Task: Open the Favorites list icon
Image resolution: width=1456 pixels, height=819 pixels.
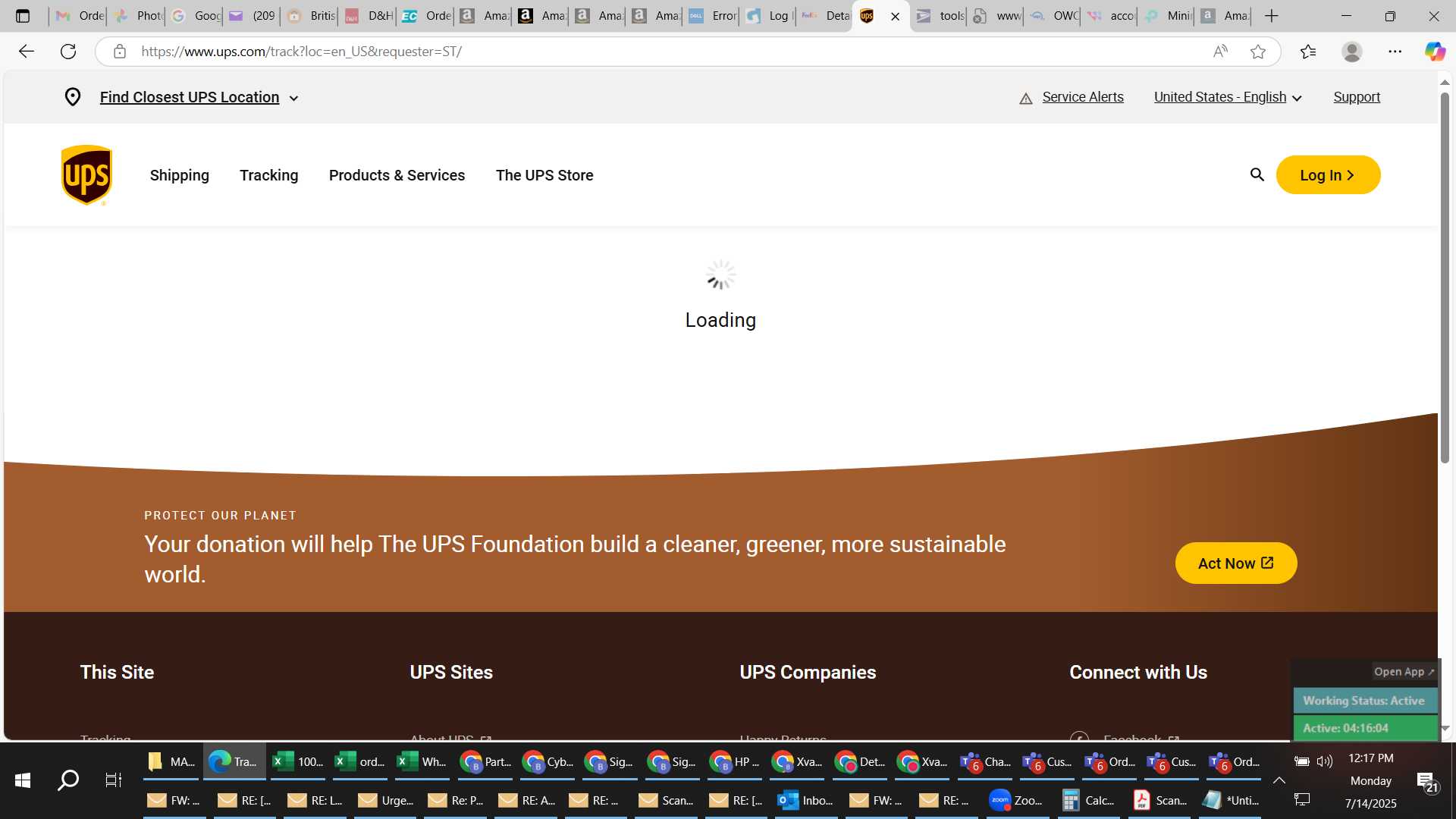Action: tap(1308, 52)
